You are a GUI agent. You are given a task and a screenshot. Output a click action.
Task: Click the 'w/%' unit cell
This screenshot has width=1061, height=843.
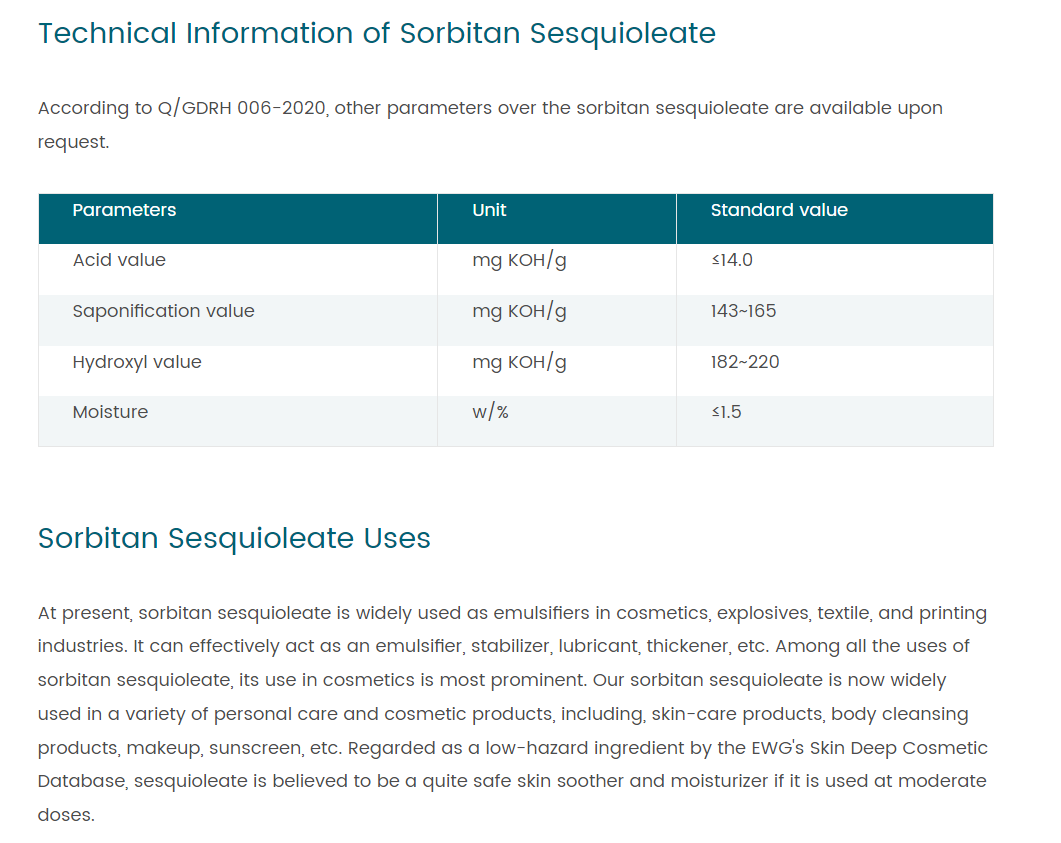[490, 412]
